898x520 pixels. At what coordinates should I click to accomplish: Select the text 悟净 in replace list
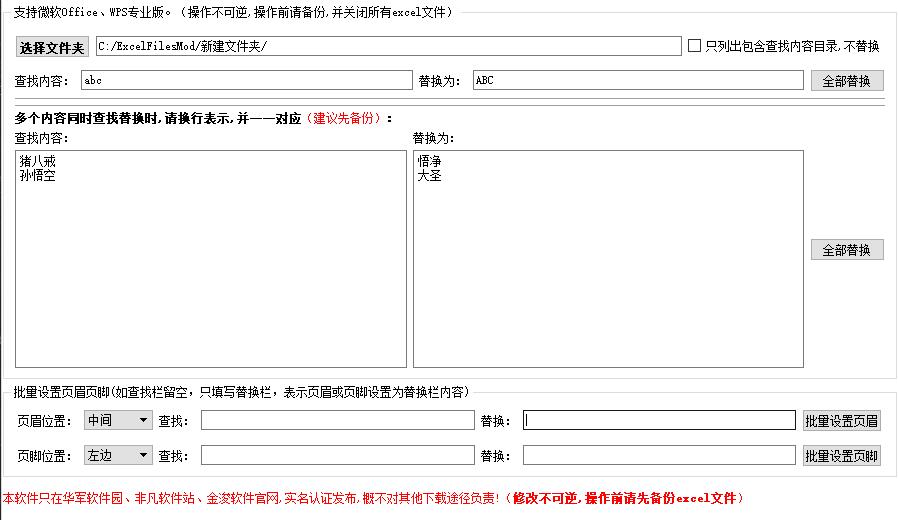pyautogui.click(x=429, y=161)
